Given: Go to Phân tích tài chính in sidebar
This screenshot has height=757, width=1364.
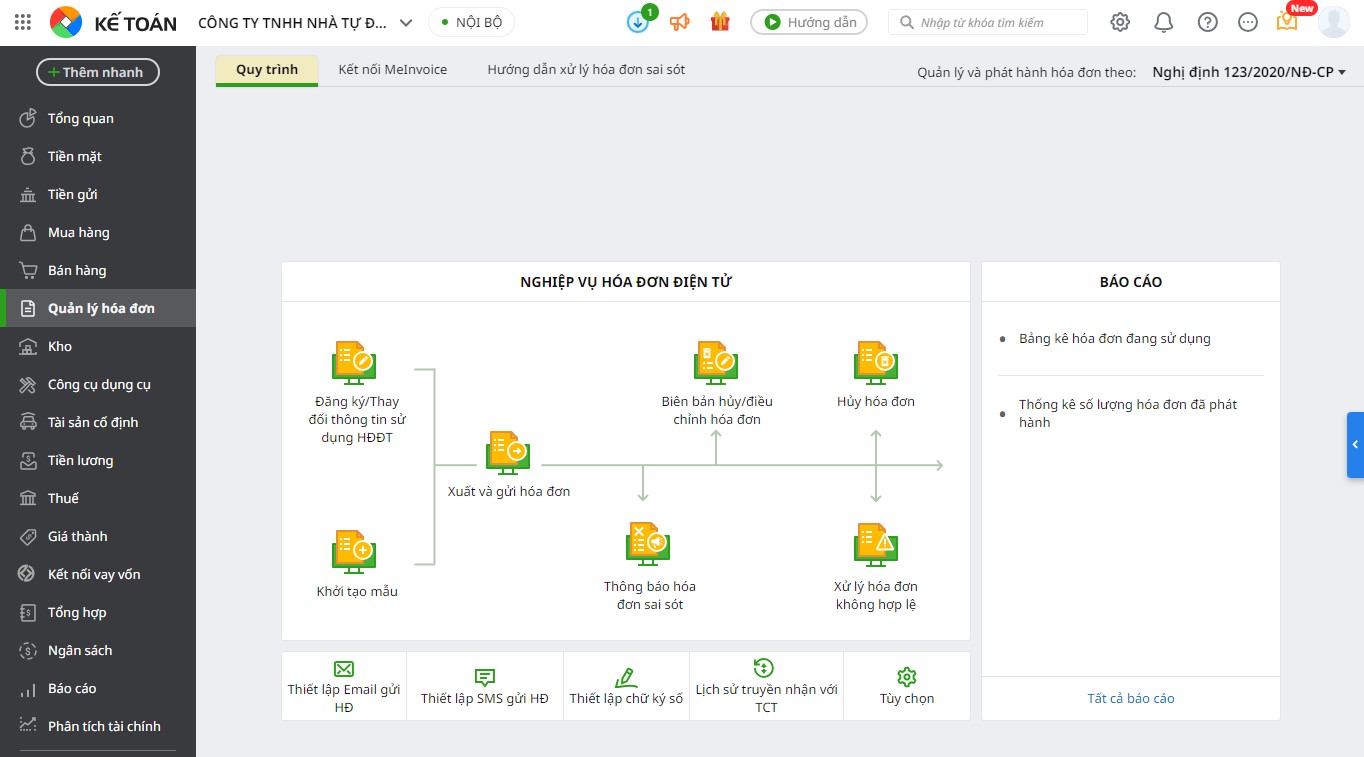Looking at the screenshot, I should point(98,726).
